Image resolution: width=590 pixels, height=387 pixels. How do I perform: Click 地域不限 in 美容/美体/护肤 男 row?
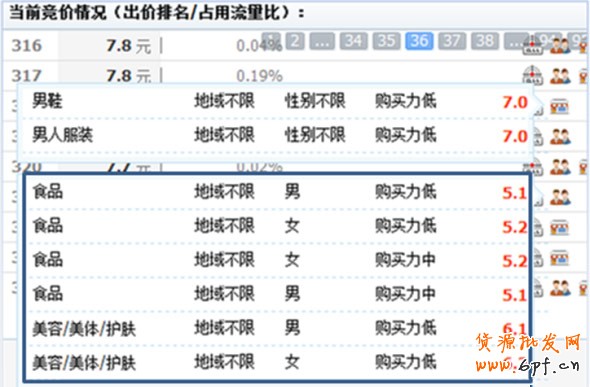pyautogui.click(x=225, y=328)
